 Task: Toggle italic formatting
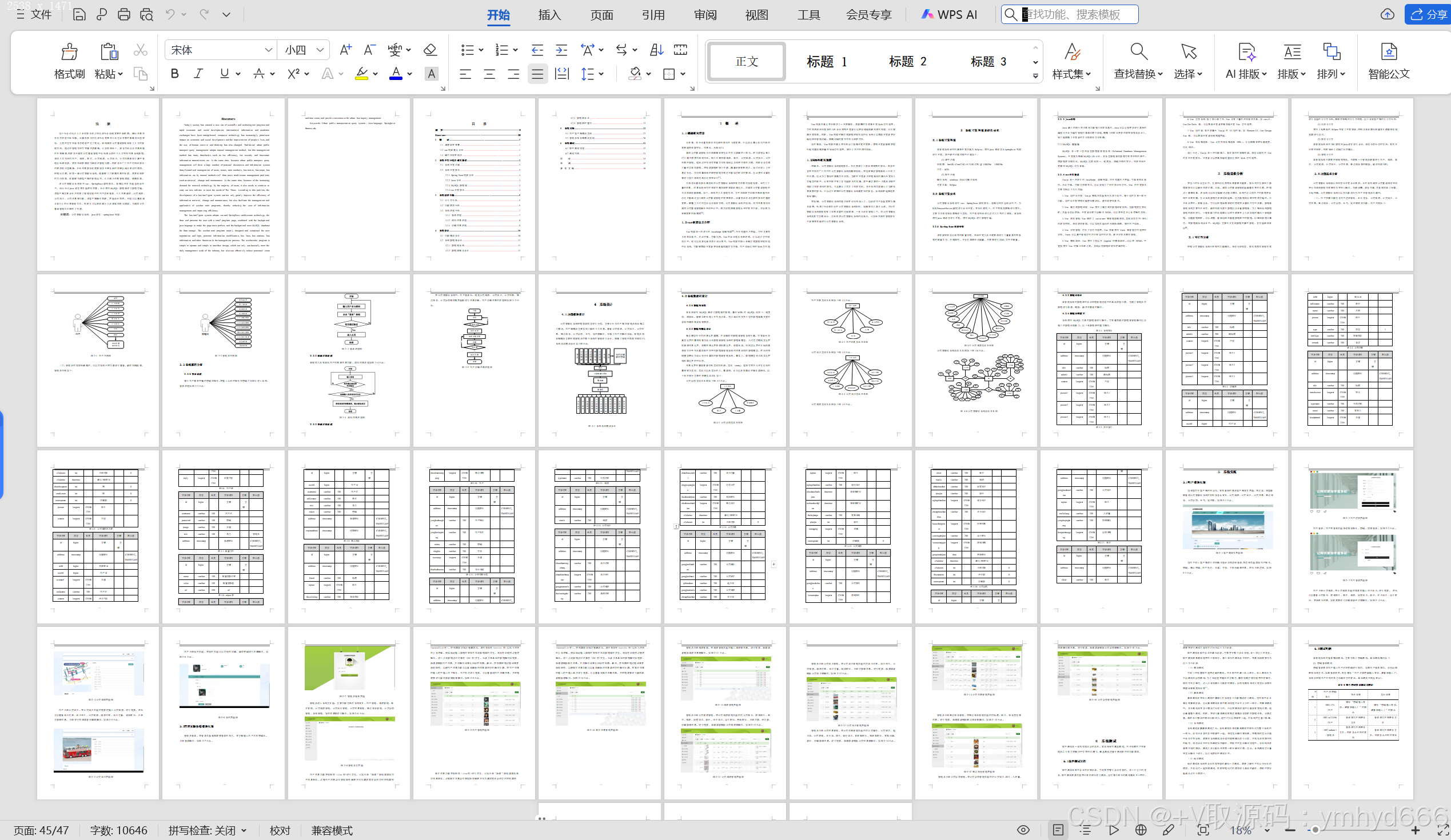[198, 74]
